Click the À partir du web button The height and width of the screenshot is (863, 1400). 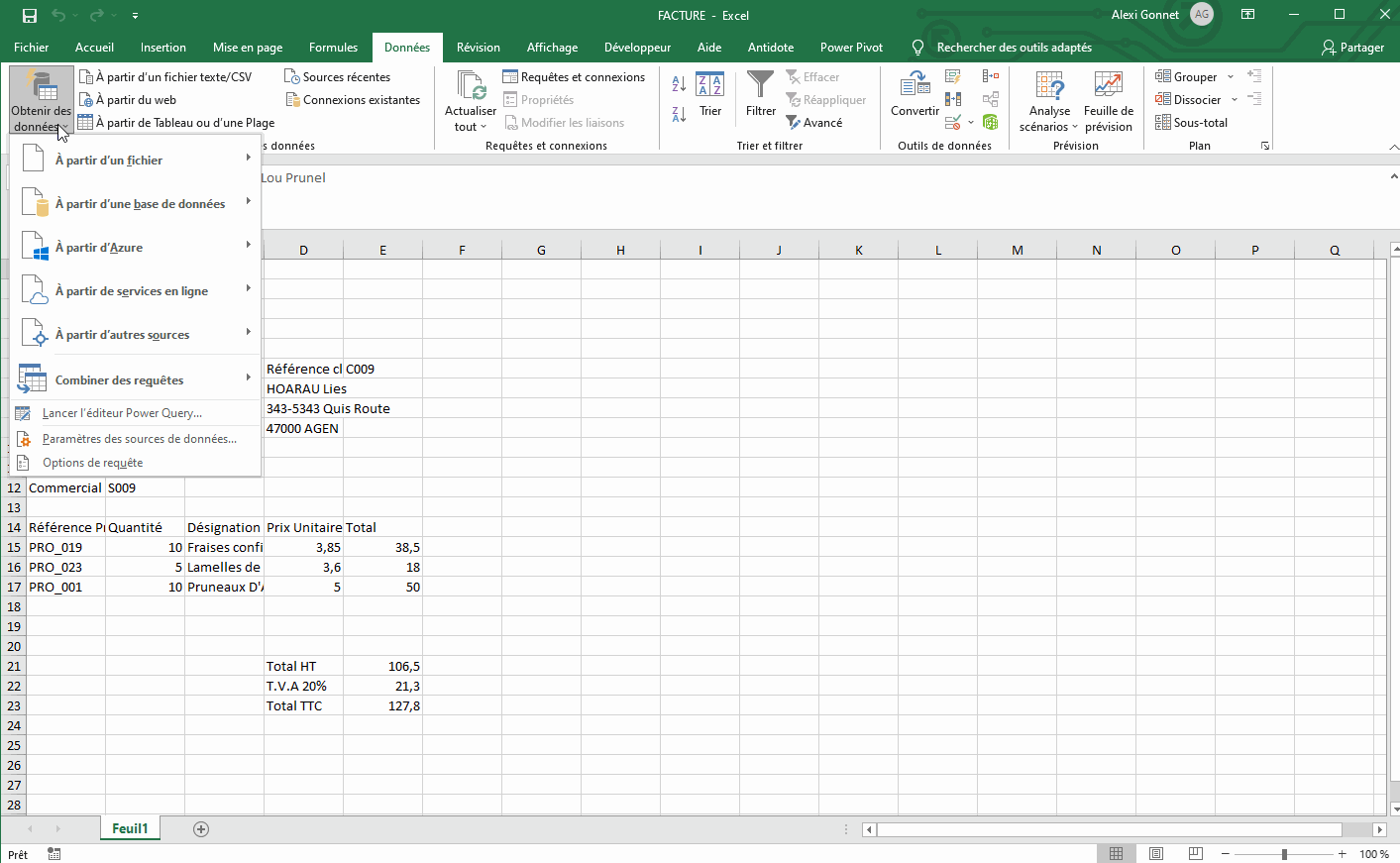(x=128, y=99)
